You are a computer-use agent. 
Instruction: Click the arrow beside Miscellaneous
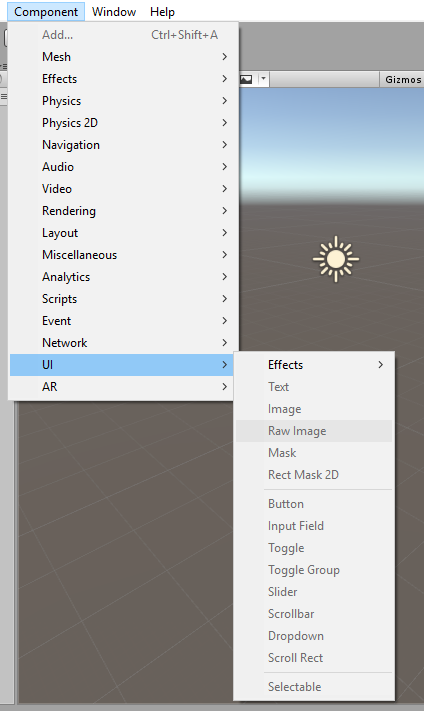click(x=224, y=255)
